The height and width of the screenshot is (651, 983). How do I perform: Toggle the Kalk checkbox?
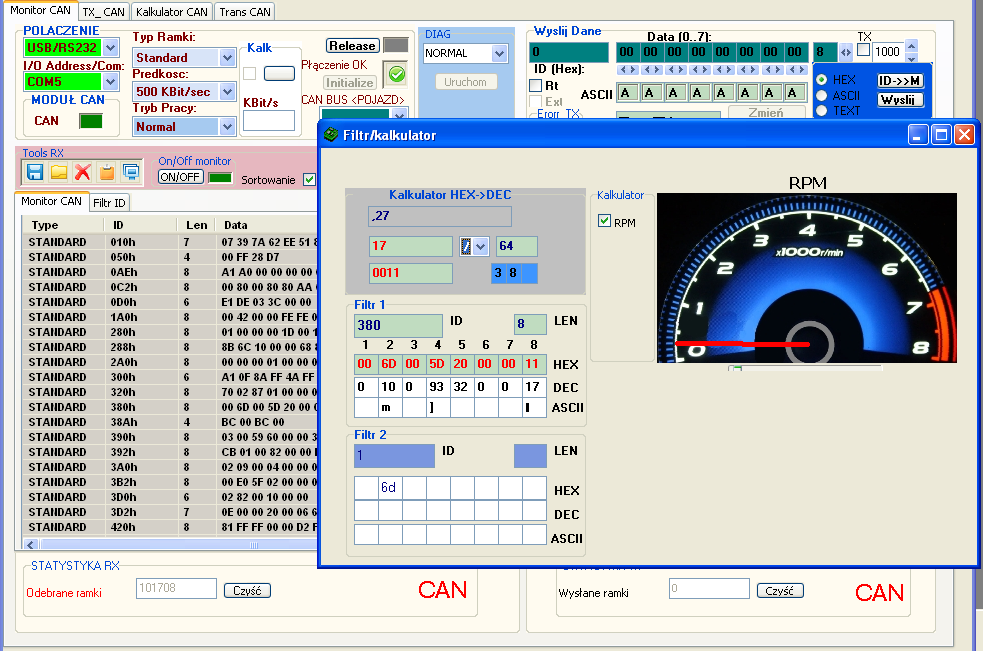(x=250, y=73)
